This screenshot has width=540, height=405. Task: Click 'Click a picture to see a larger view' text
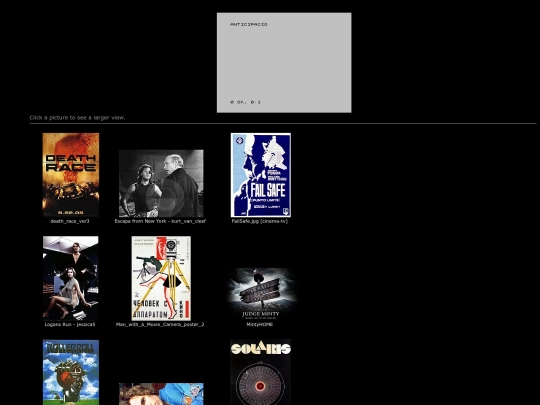[x=77, y=117]
